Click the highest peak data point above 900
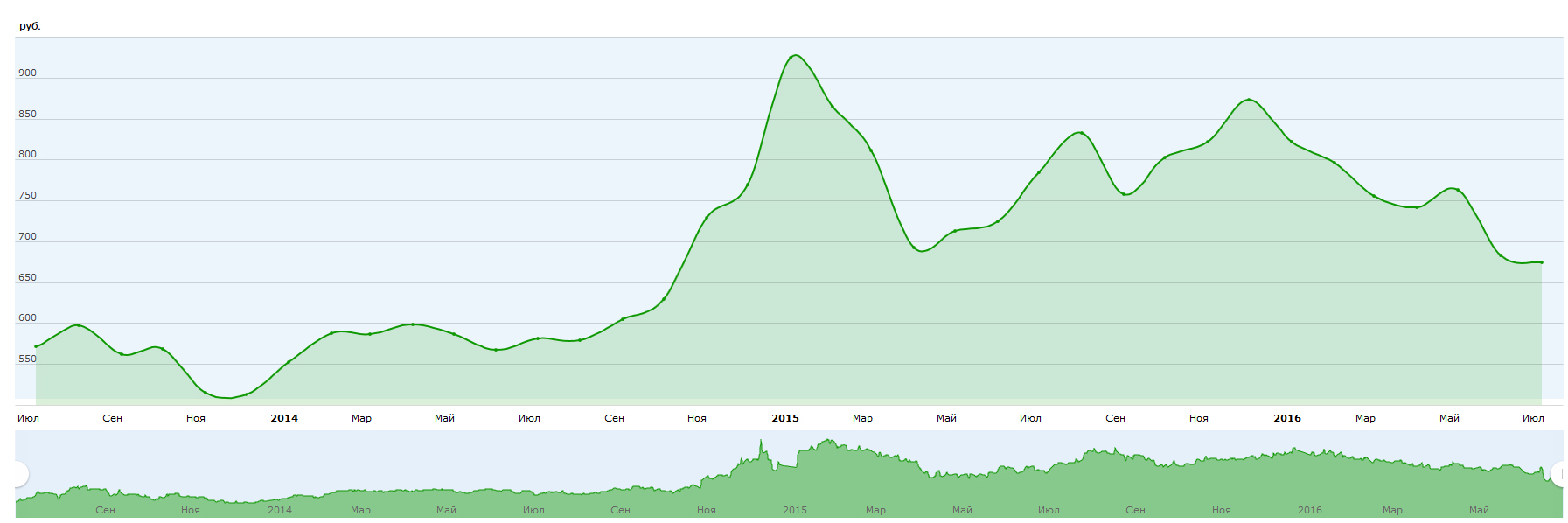The width and height of the screenshot is (1568, 523). (791, 58)
